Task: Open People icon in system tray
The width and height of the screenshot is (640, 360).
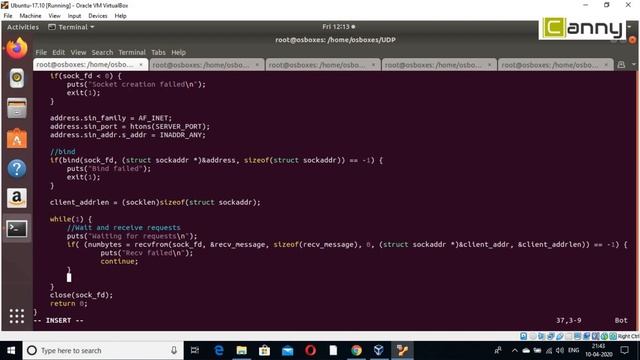Action: coord(498,350)
